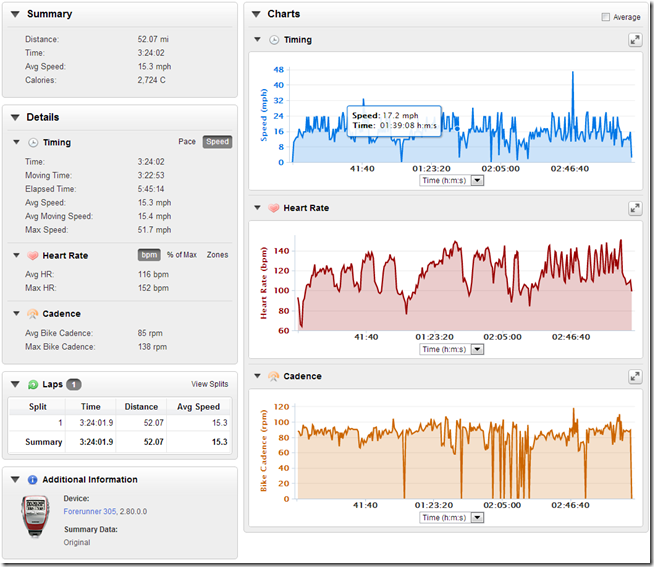Select the bpm heart rate view
Screen dimensions: 654x567
pyautogui.click(x=149, y=255)
